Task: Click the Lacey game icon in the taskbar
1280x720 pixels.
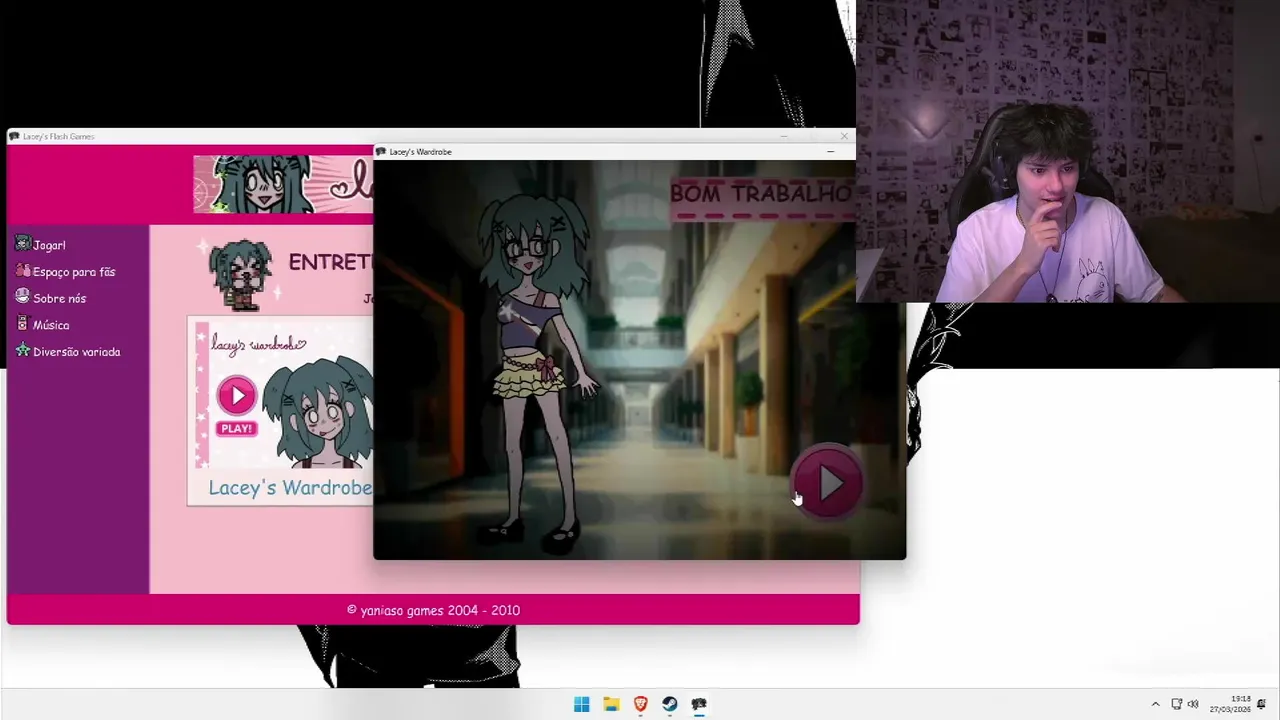Action: (699, 704)
